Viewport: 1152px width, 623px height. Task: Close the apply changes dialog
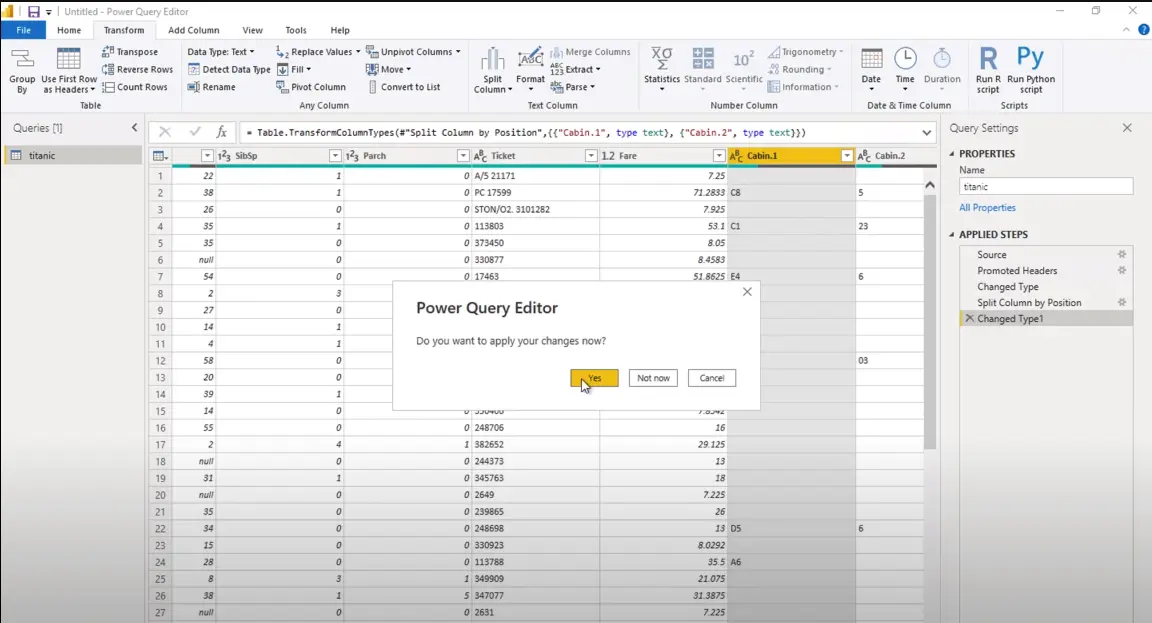(747, 292)
